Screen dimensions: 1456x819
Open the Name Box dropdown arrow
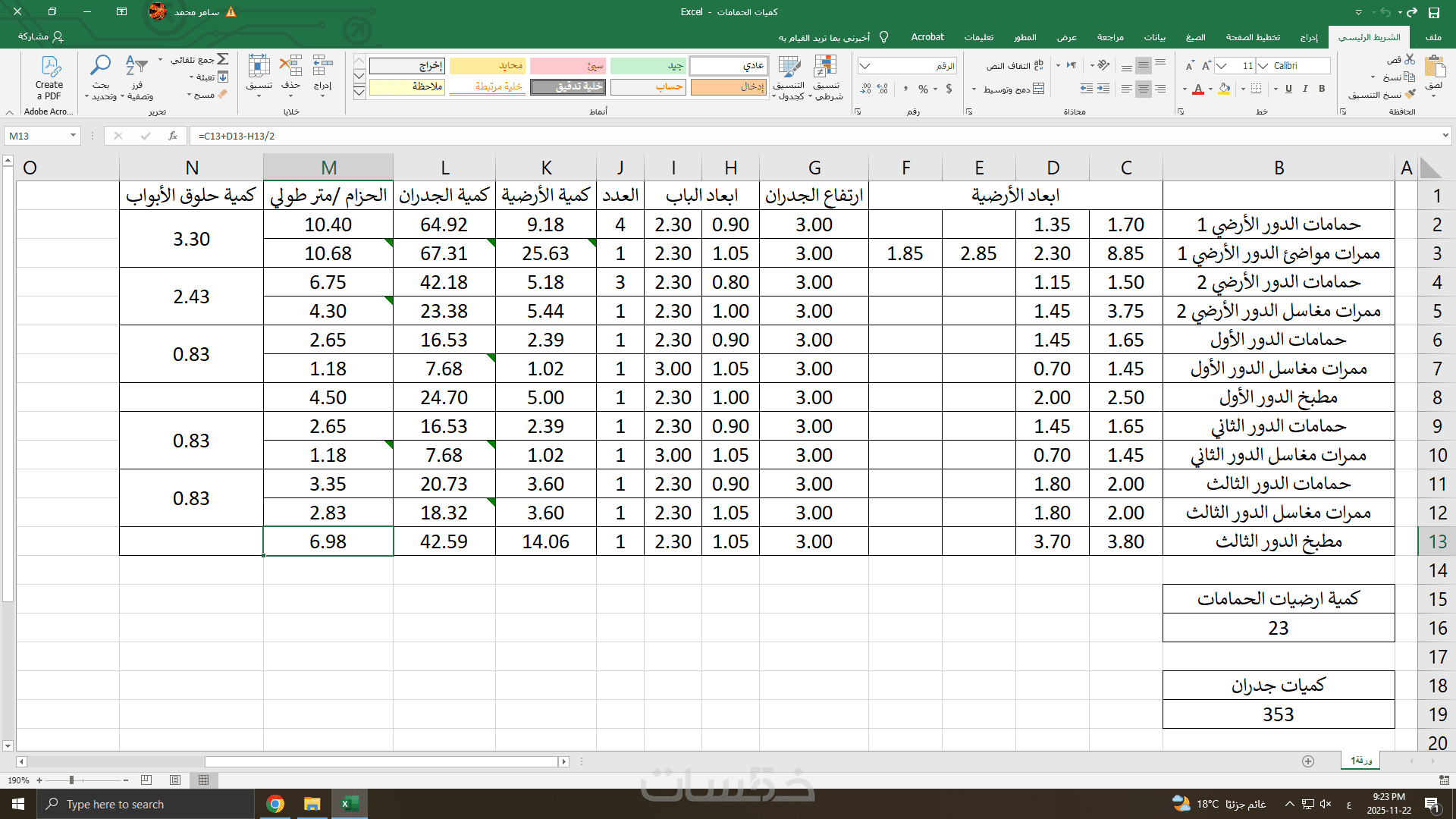click(73, 136)
